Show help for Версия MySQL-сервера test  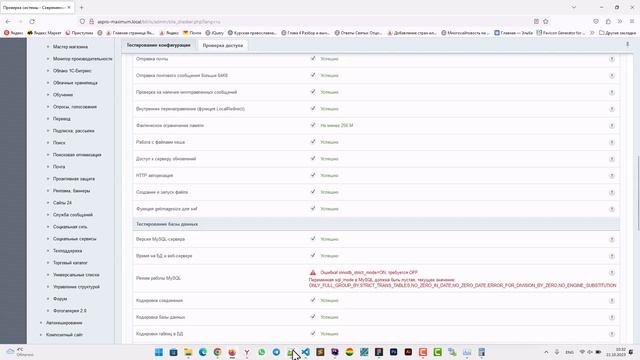[x=611, y=240]
